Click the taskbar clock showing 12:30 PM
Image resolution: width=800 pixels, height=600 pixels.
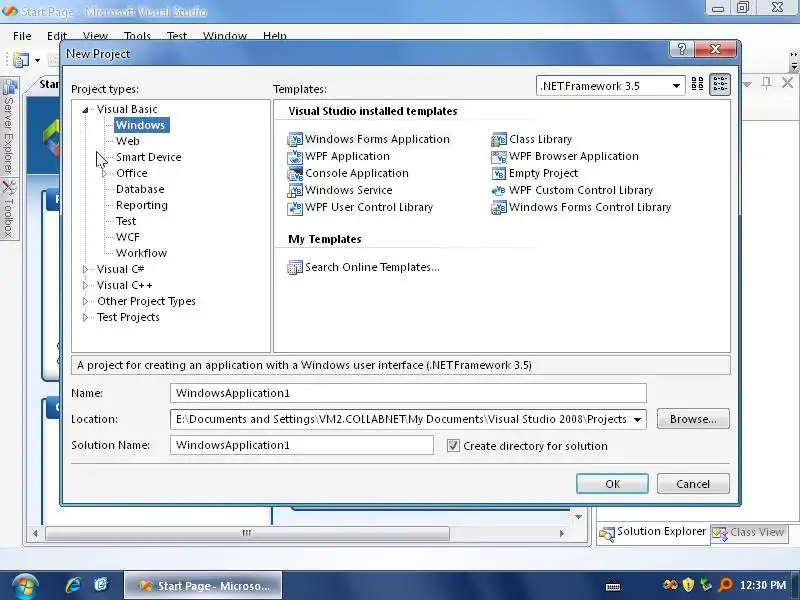(763, 585)
